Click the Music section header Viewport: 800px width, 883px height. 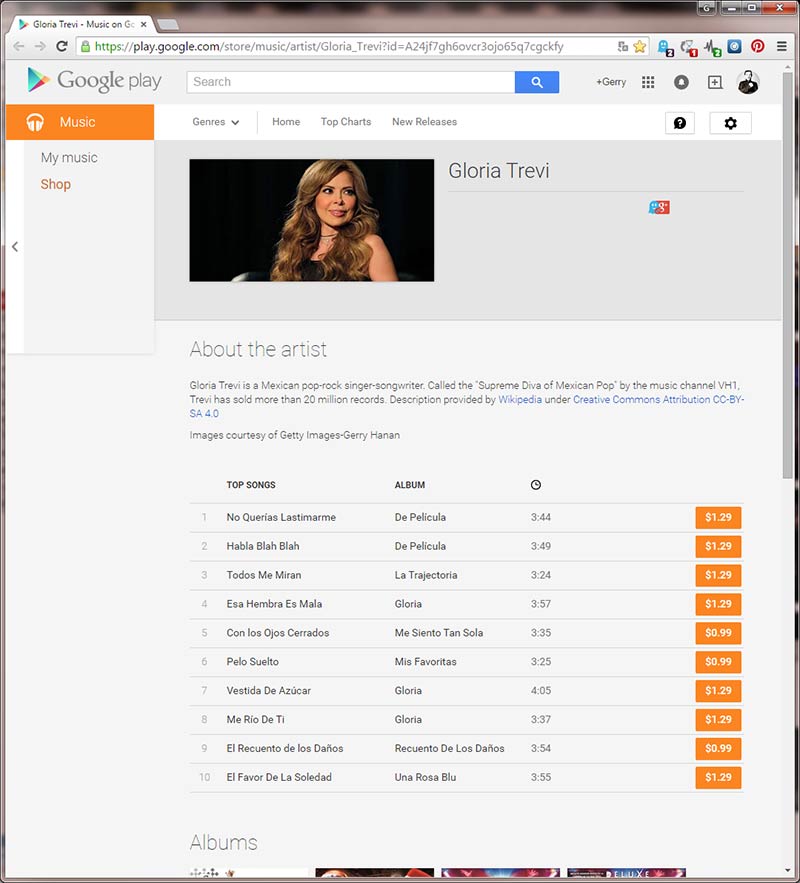coord(80,122)
